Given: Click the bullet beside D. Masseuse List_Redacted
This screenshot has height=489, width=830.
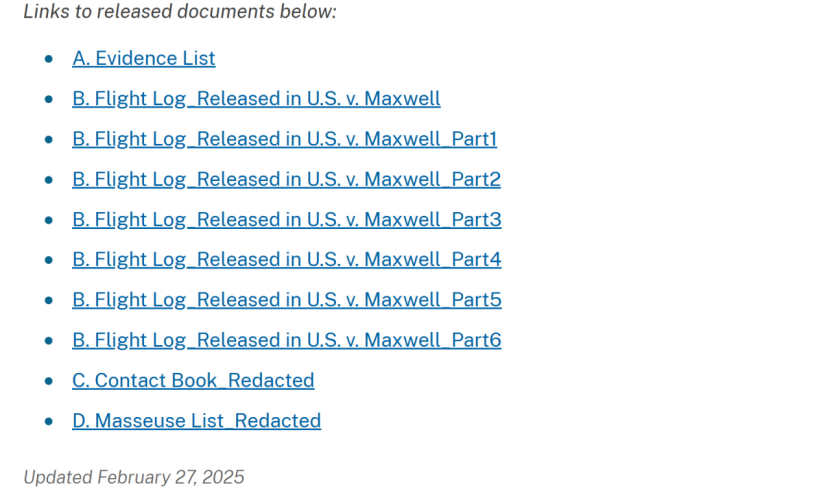Looking at the screenshot, I should coord(49,421).
